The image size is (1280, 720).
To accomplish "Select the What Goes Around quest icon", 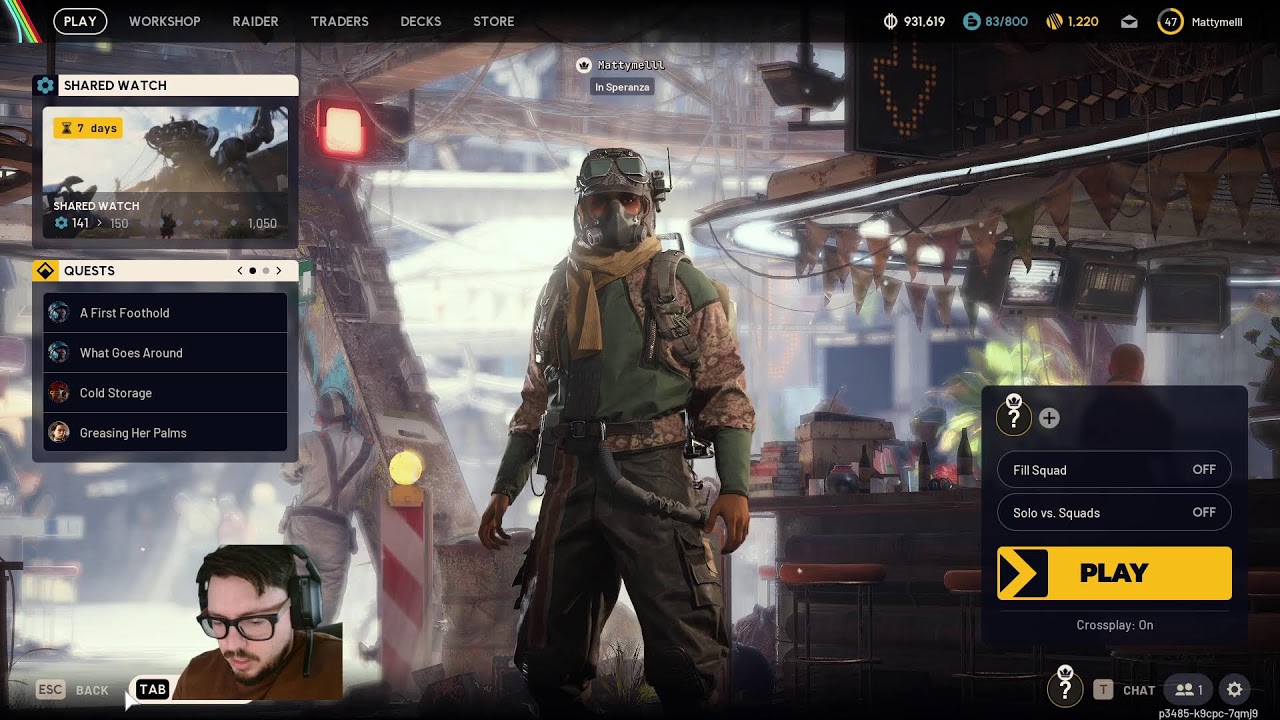I will (x=59, y=353).
